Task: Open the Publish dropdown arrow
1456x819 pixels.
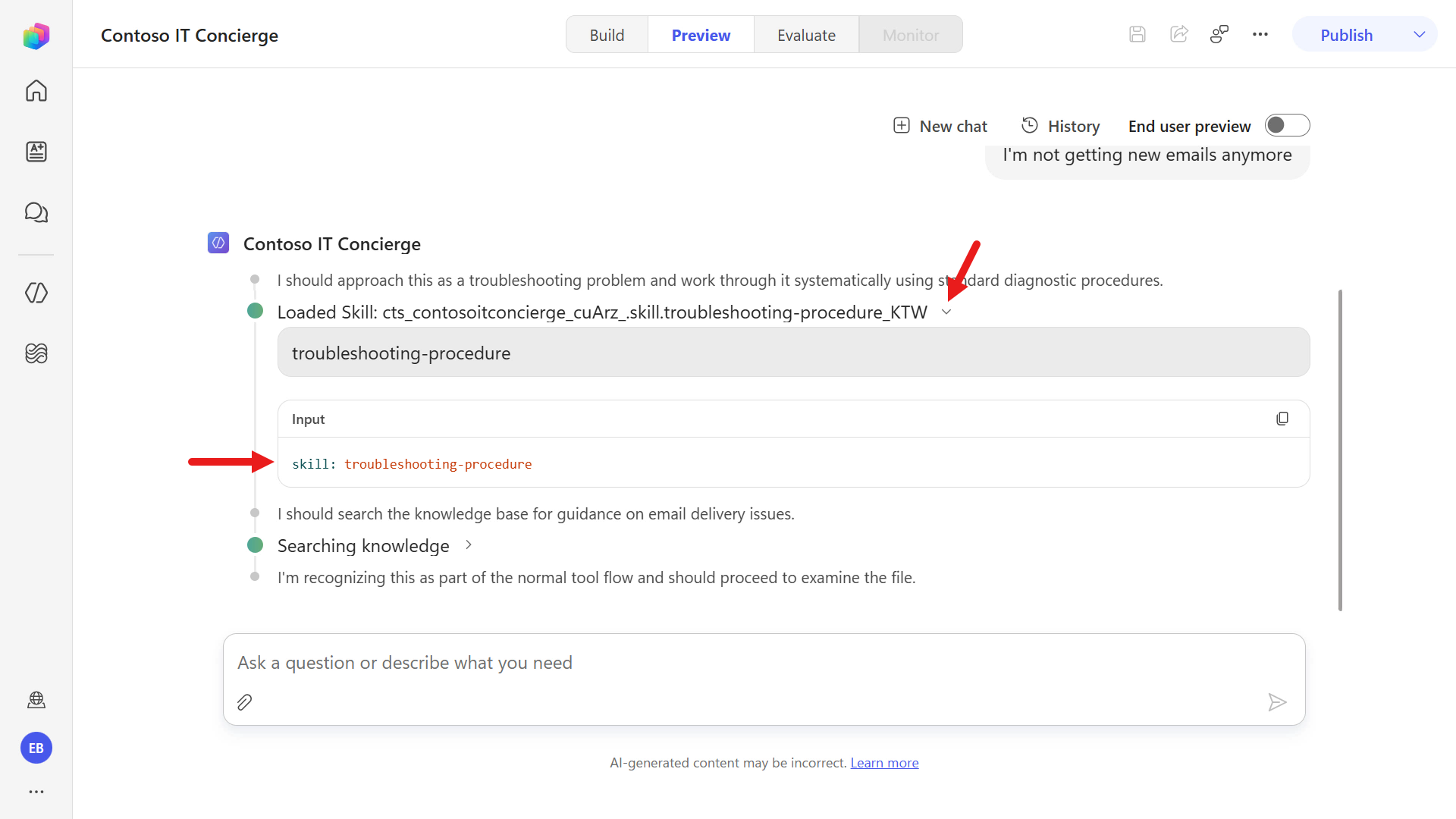Action: point(1419,35)
